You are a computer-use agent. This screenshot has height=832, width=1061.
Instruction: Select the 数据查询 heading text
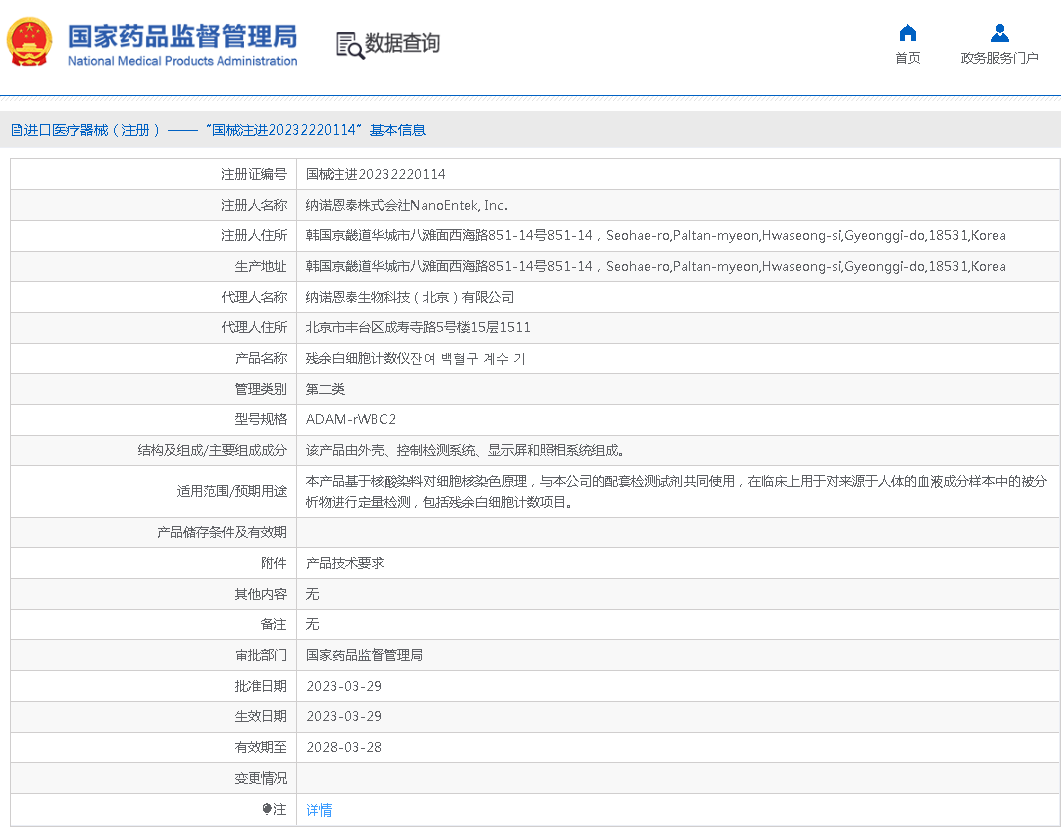[402, 44]
